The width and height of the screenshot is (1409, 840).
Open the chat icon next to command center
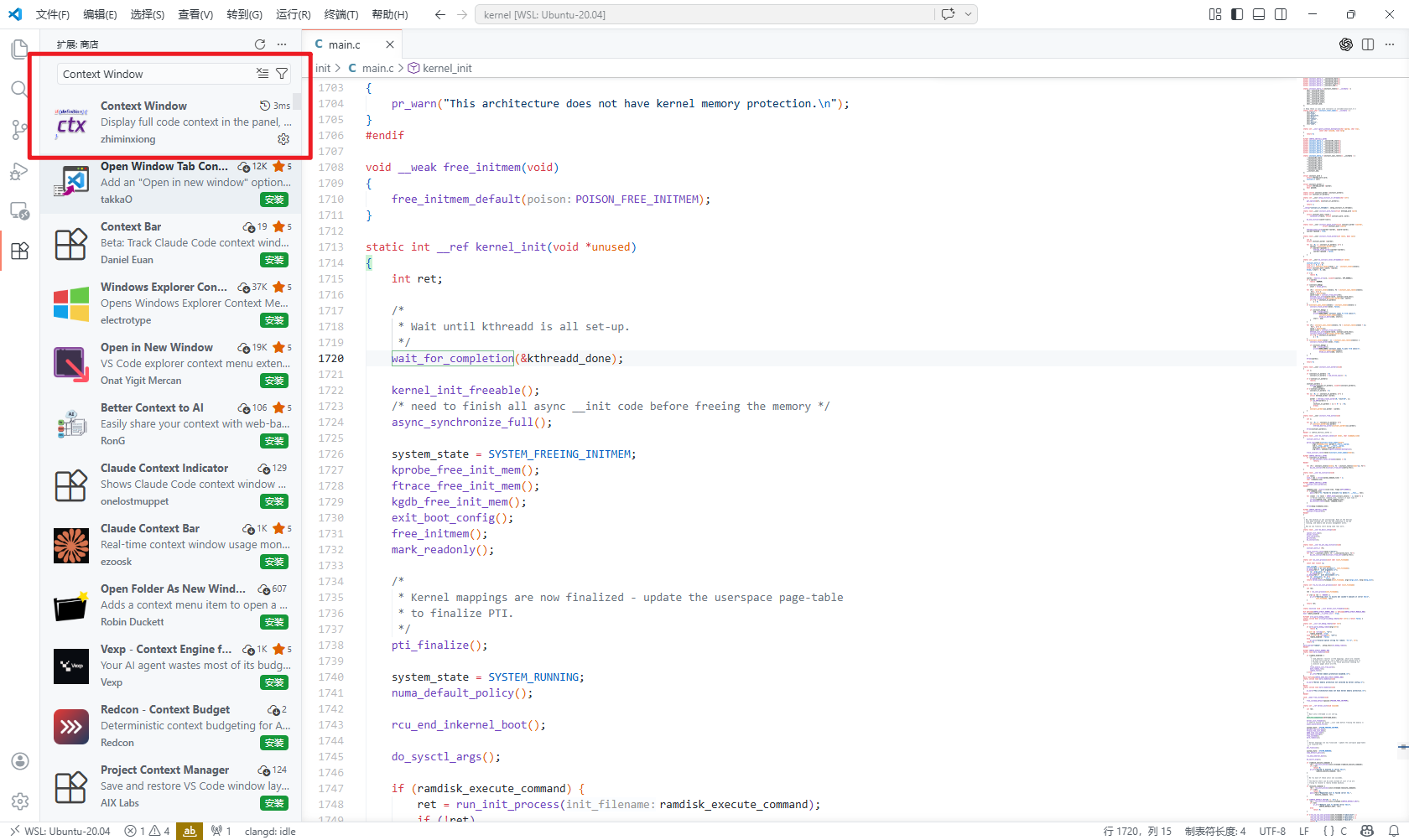point(949,14)
